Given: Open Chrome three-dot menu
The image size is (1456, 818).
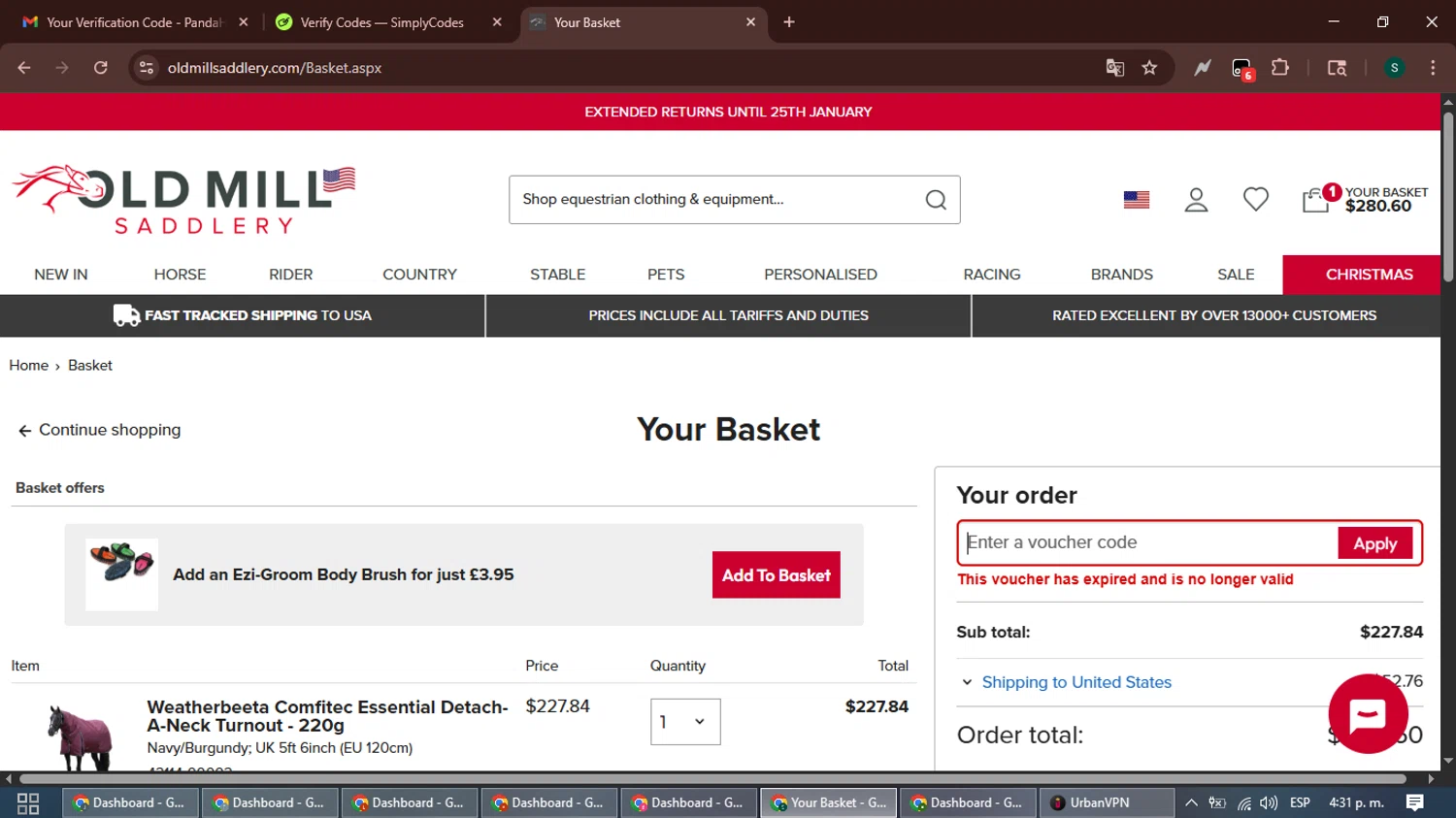Looking at the screenshot, I should pos(1433,68).
